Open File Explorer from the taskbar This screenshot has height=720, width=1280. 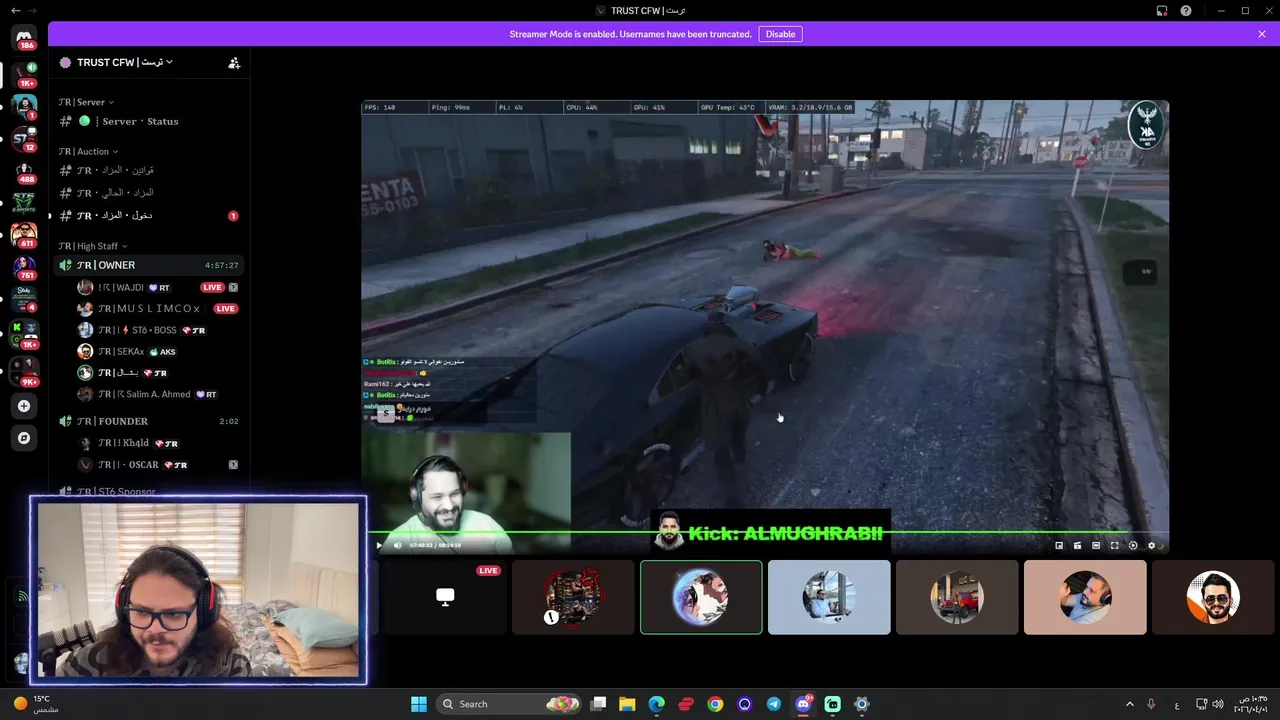point(627,704)
